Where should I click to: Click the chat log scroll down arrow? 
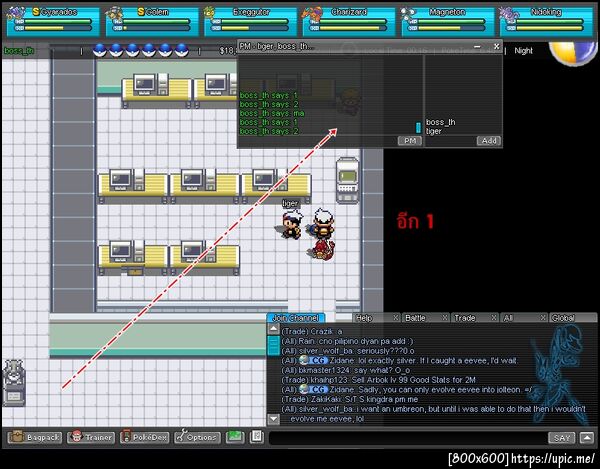click(x=274, y=419)
